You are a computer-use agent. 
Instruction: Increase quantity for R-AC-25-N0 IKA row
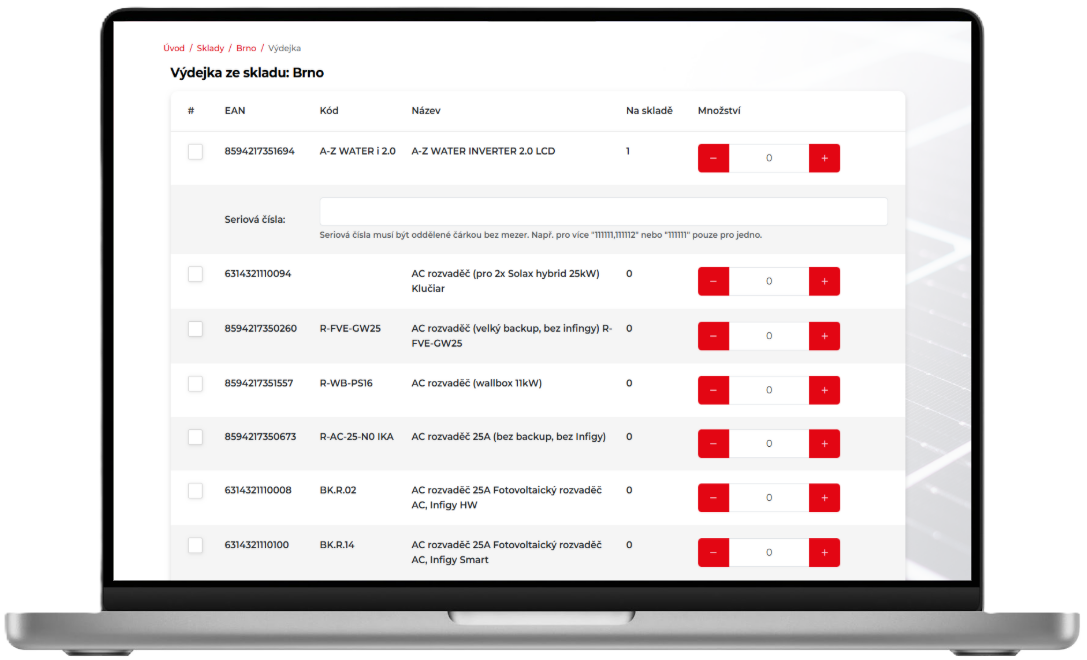point(824,444)
